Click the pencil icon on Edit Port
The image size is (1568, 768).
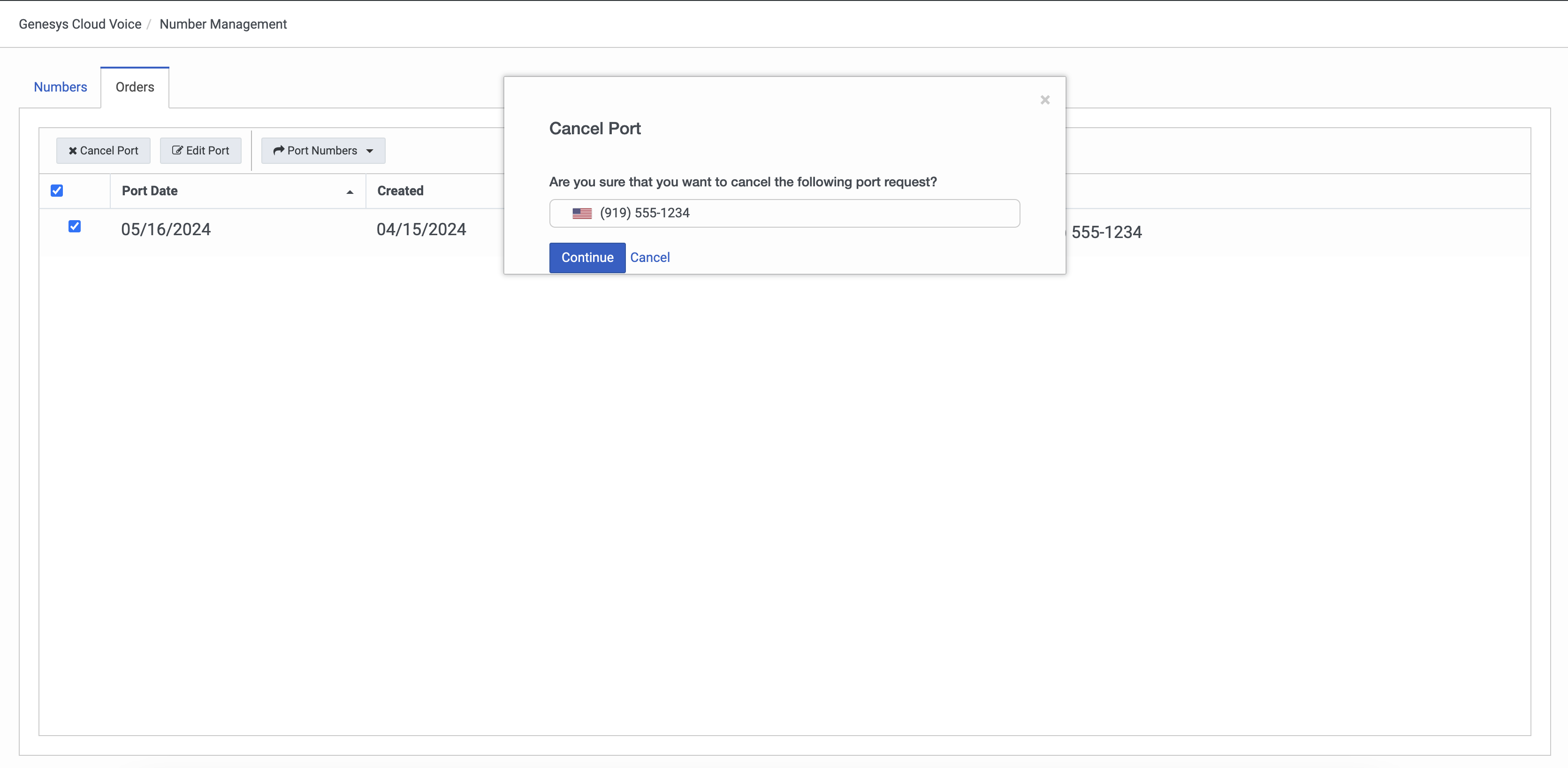(x=177, y=150)
